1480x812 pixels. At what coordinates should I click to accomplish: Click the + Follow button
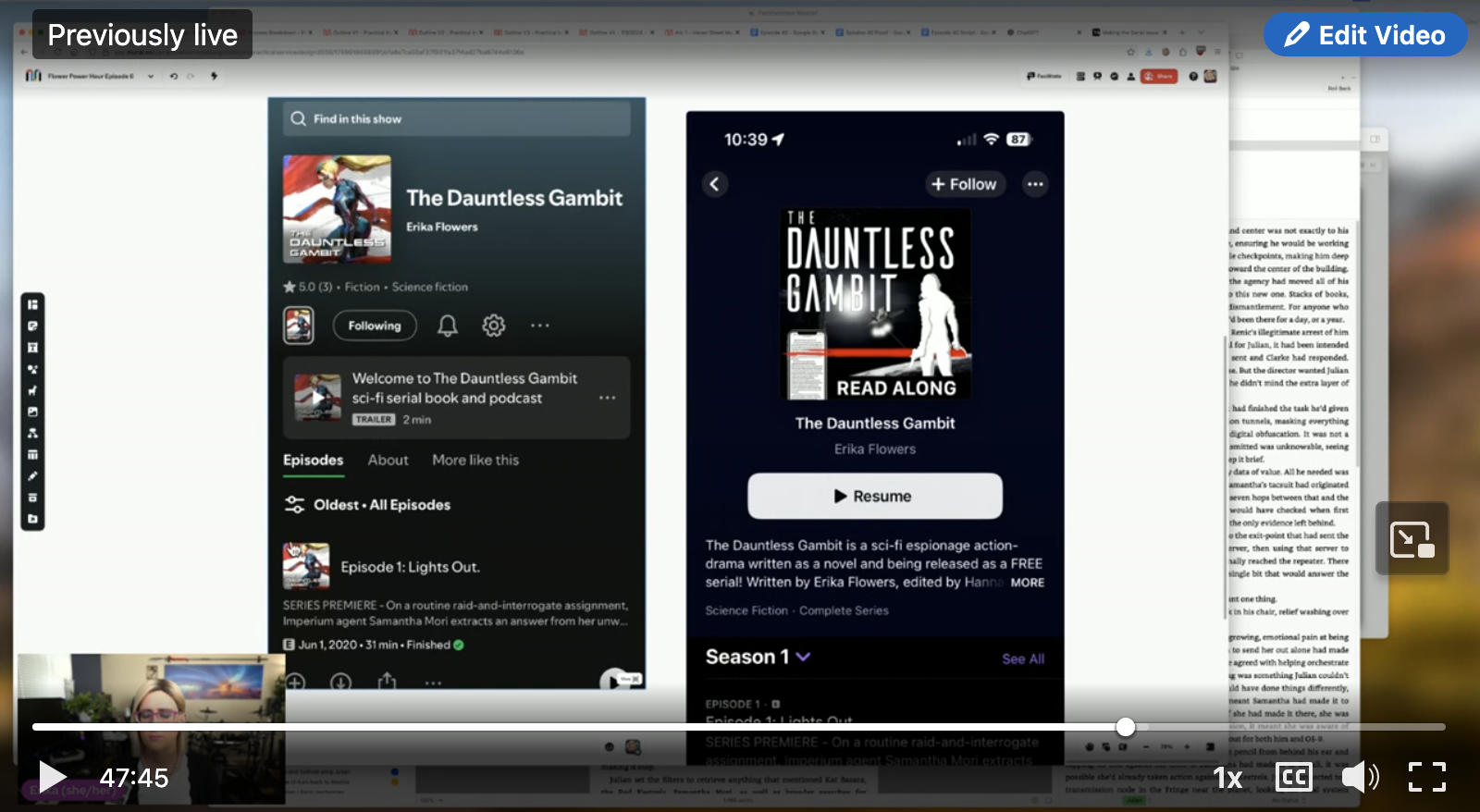click(x=965, y=184)
